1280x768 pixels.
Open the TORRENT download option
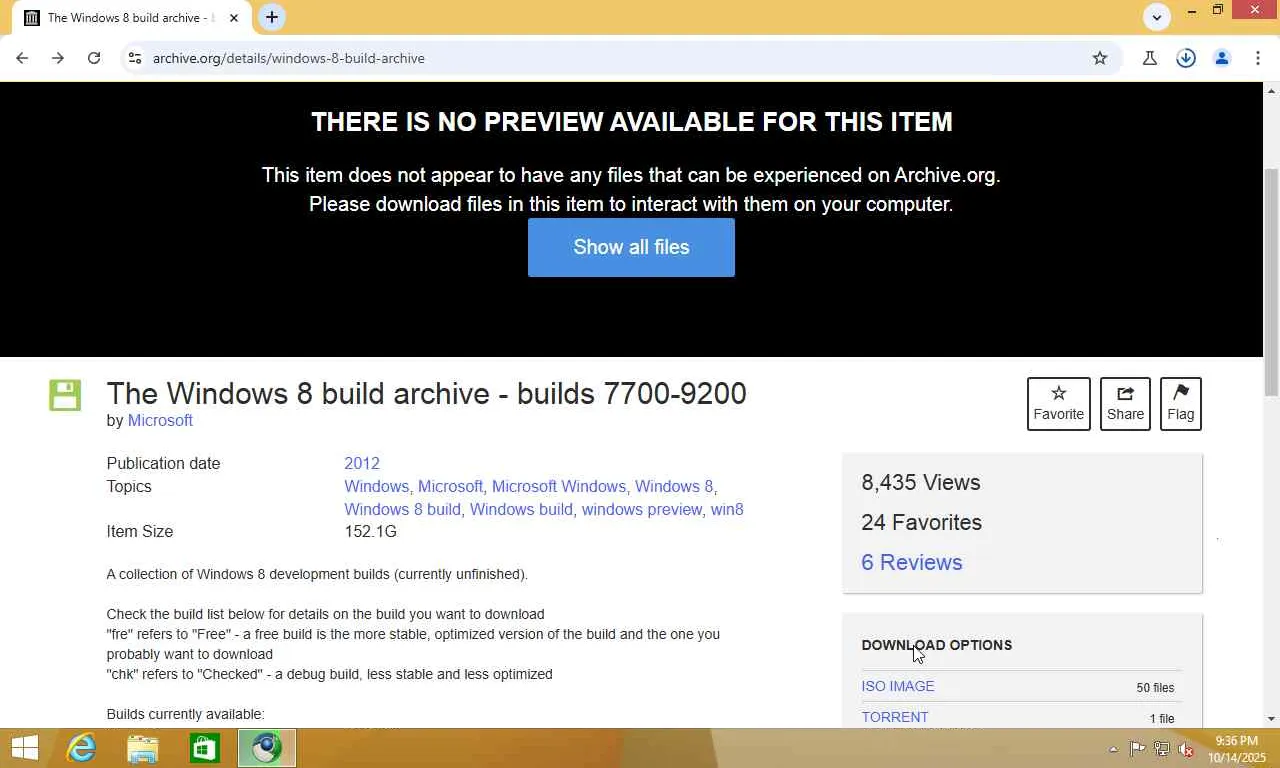point(895,718)
